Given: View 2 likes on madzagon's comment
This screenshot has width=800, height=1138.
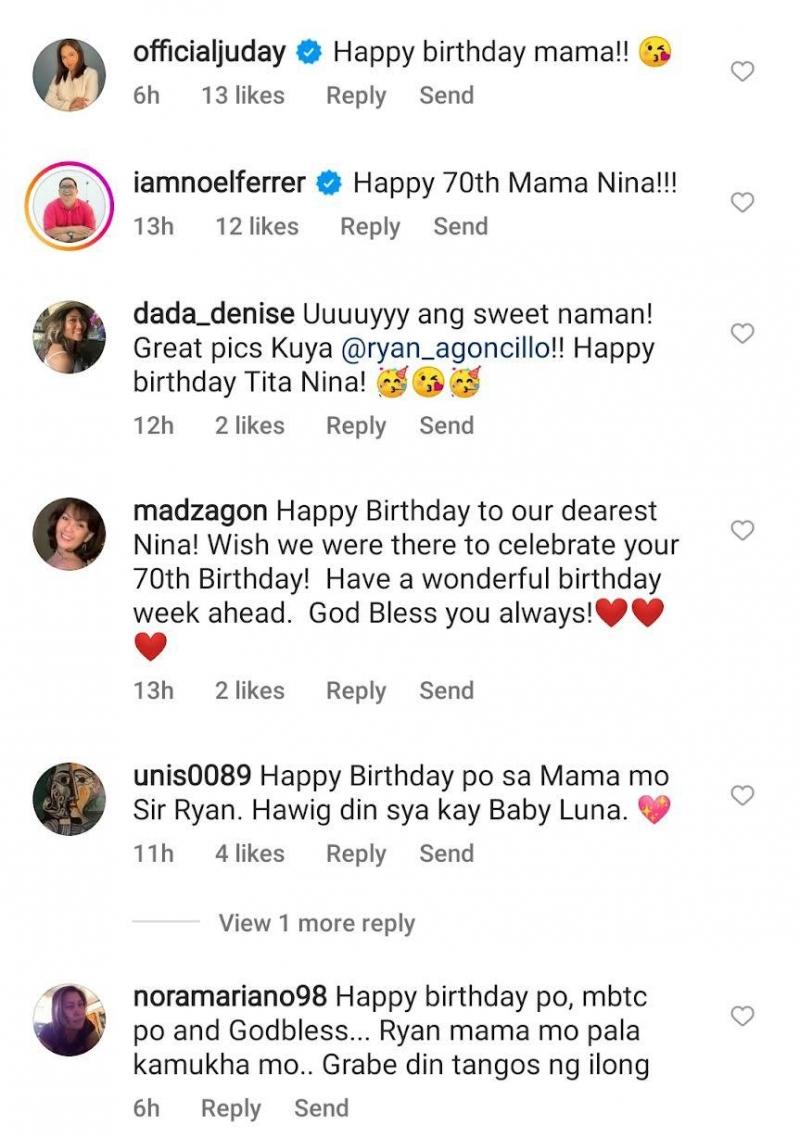Looking at the screenshot, I should point(249,691).
